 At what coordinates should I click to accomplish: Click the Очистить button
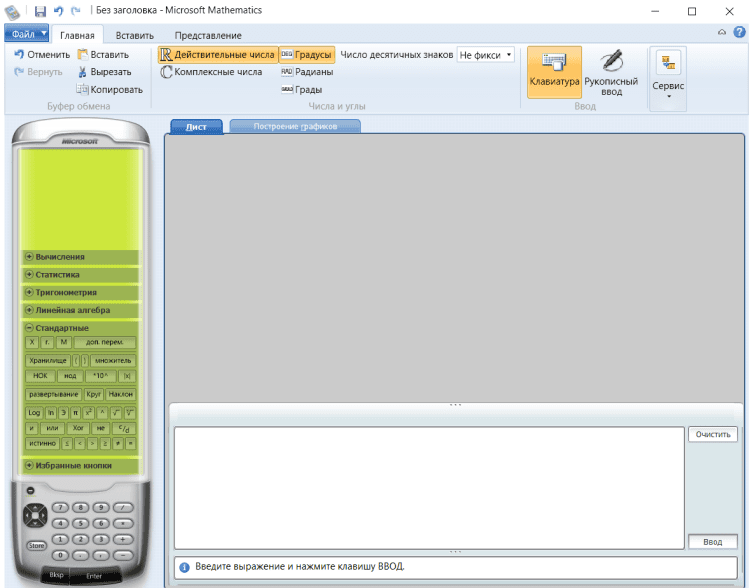click(713, 434)
